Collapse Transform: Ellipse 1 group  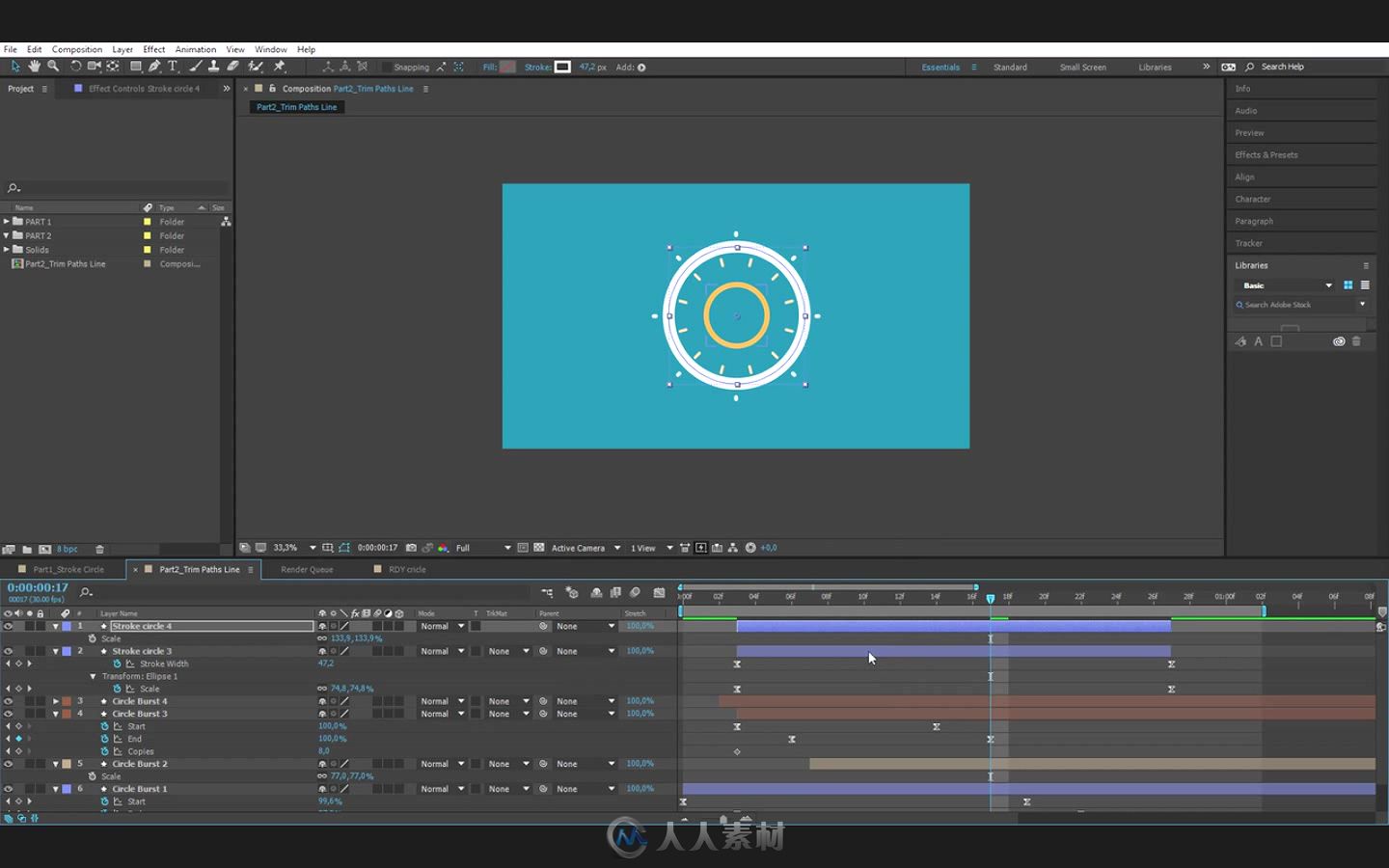pyautogui.click(x=93, y=676)
